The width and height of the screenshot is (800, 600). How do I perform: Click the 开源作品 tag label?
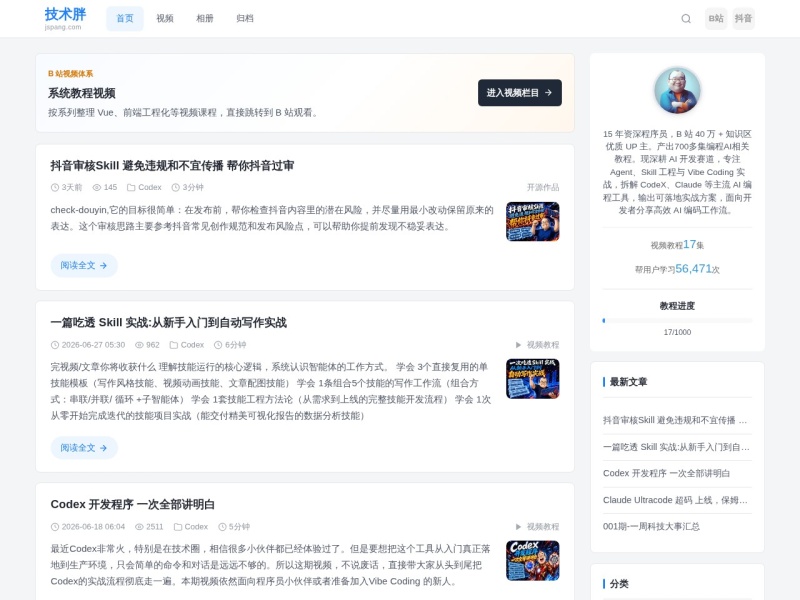[x=543, y=187]
